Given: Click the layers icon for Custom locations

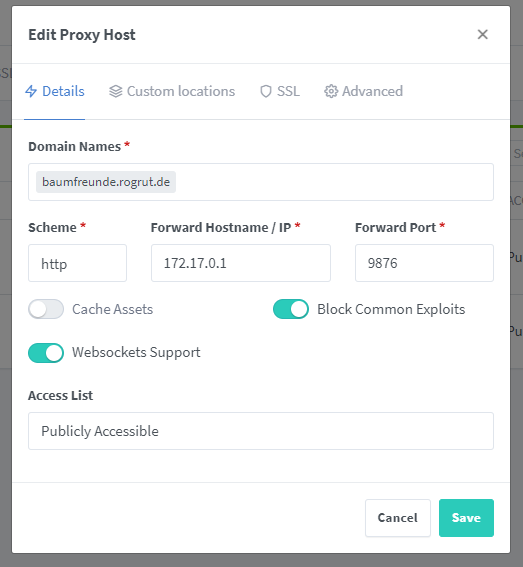Looking at the screenshot, I should pos(116,91).
